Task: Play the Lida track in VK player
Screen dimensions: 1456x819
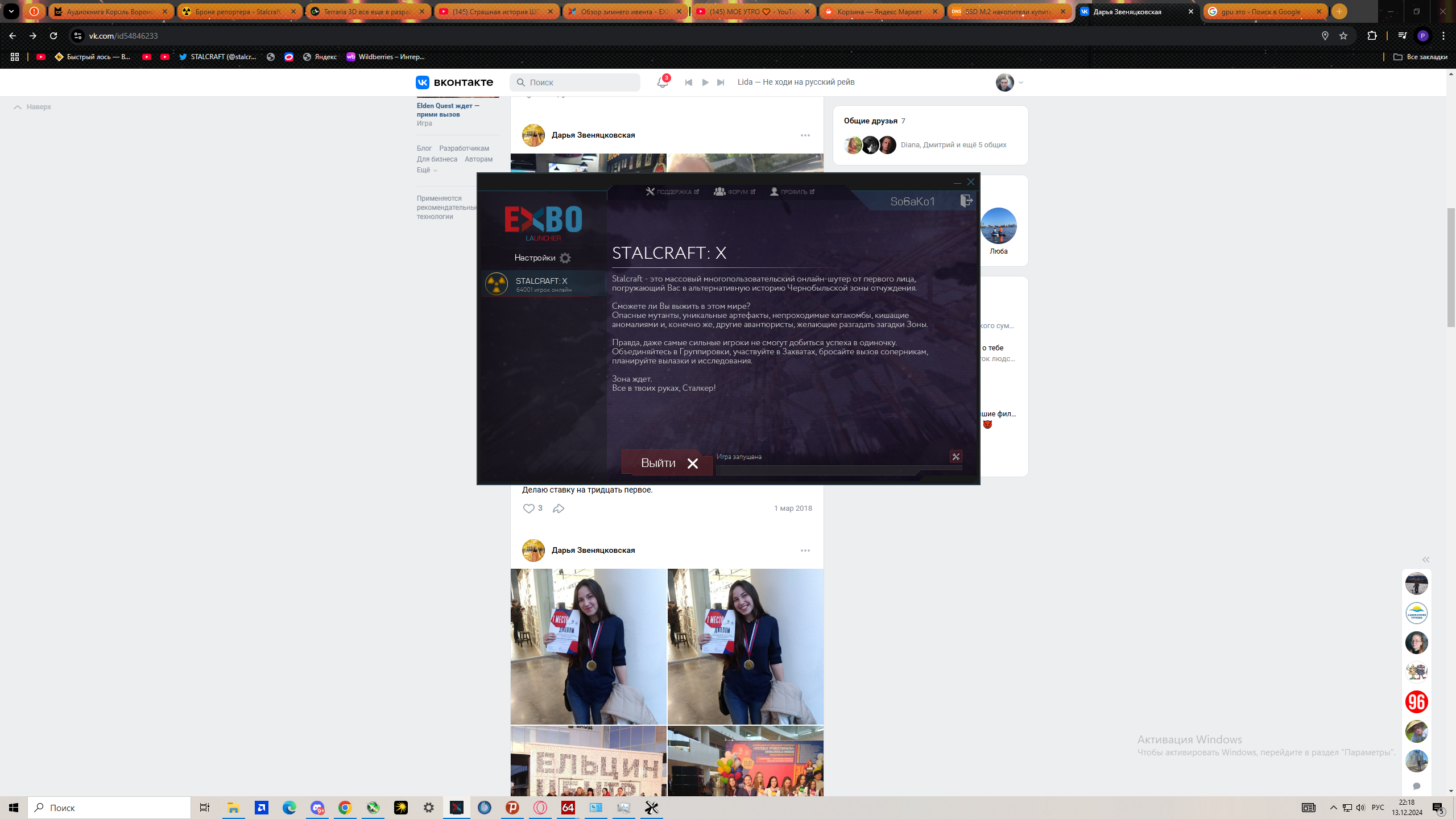Action: [x=705, y=82]
